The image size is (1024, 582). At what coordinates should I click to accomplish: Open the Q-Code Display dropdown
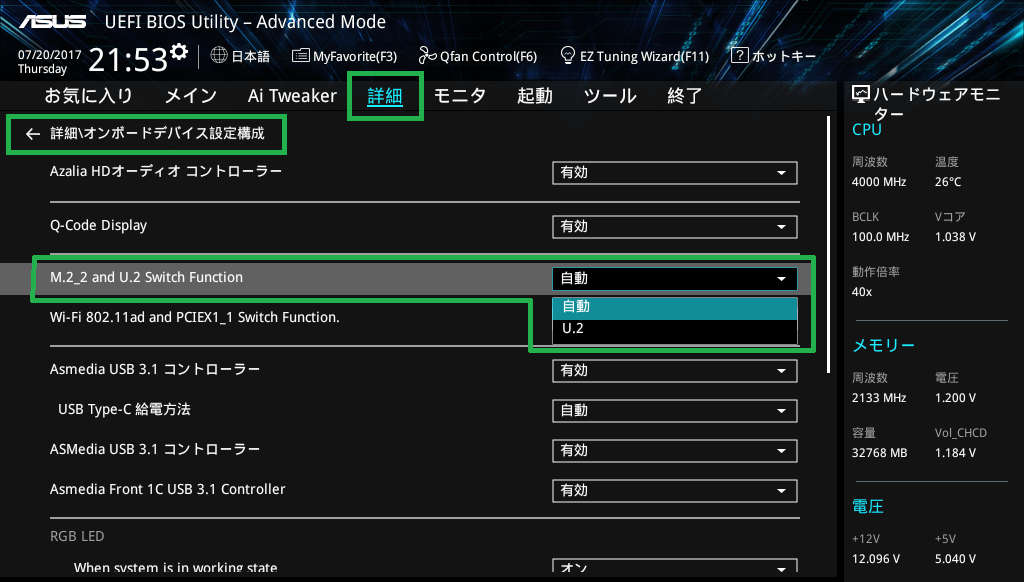pyautogui.click(x=675, y=227)
